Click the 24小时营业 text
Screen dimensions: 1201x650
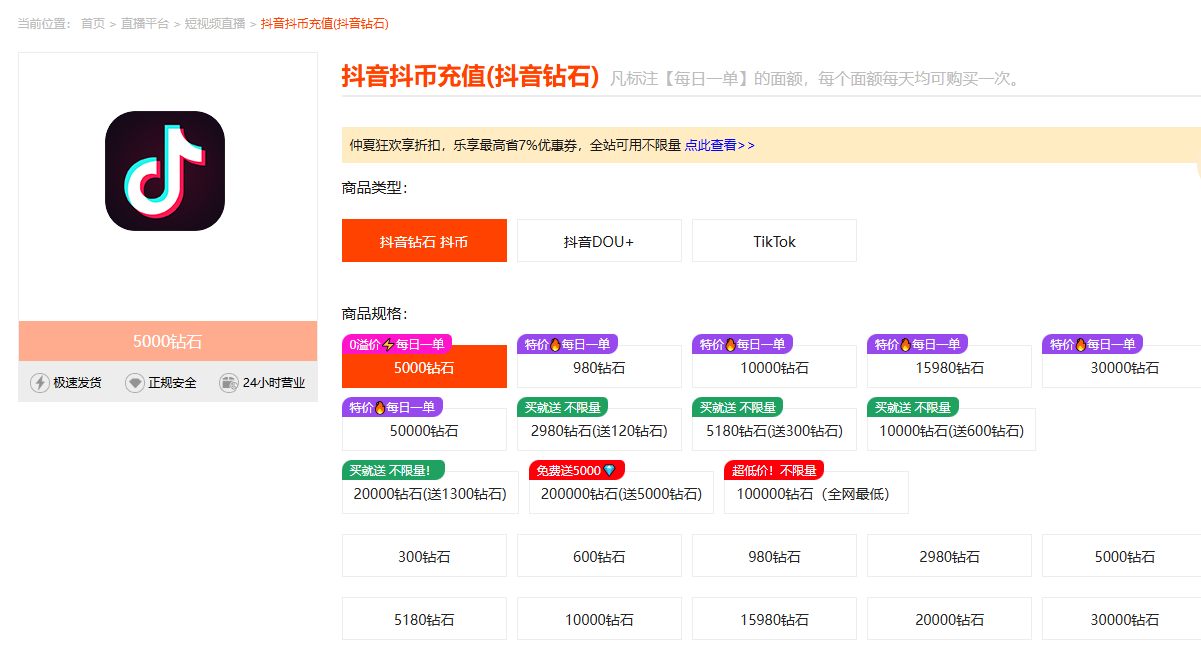(x=274, y=383)
